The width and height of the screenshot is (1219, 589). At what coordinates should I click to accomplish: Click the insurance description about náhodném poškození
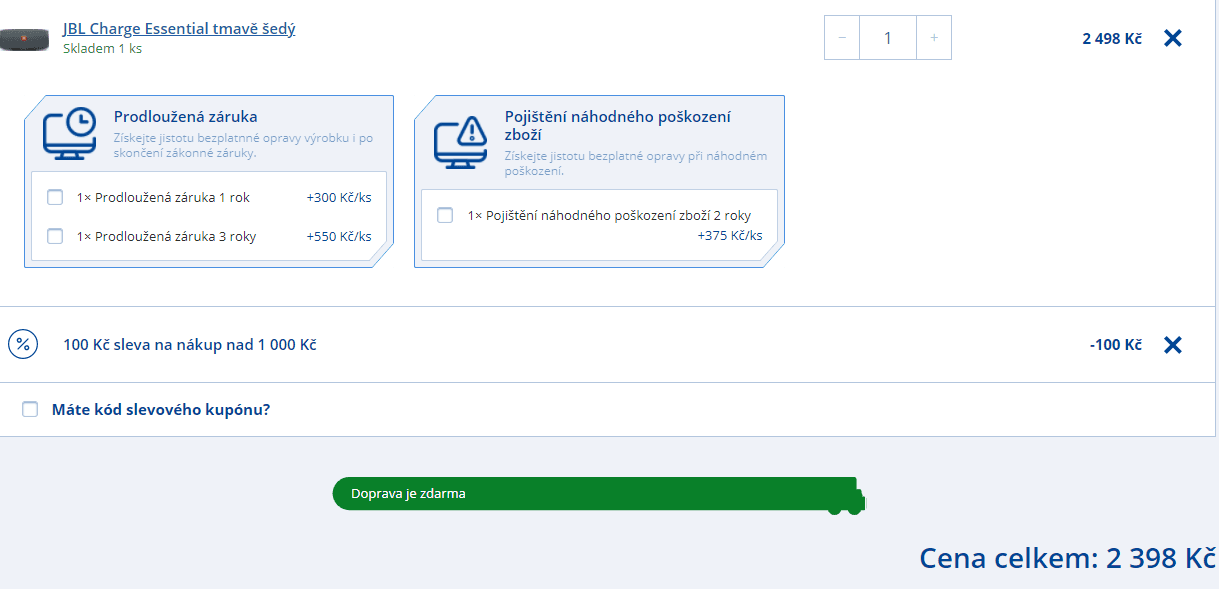(636, 164)
